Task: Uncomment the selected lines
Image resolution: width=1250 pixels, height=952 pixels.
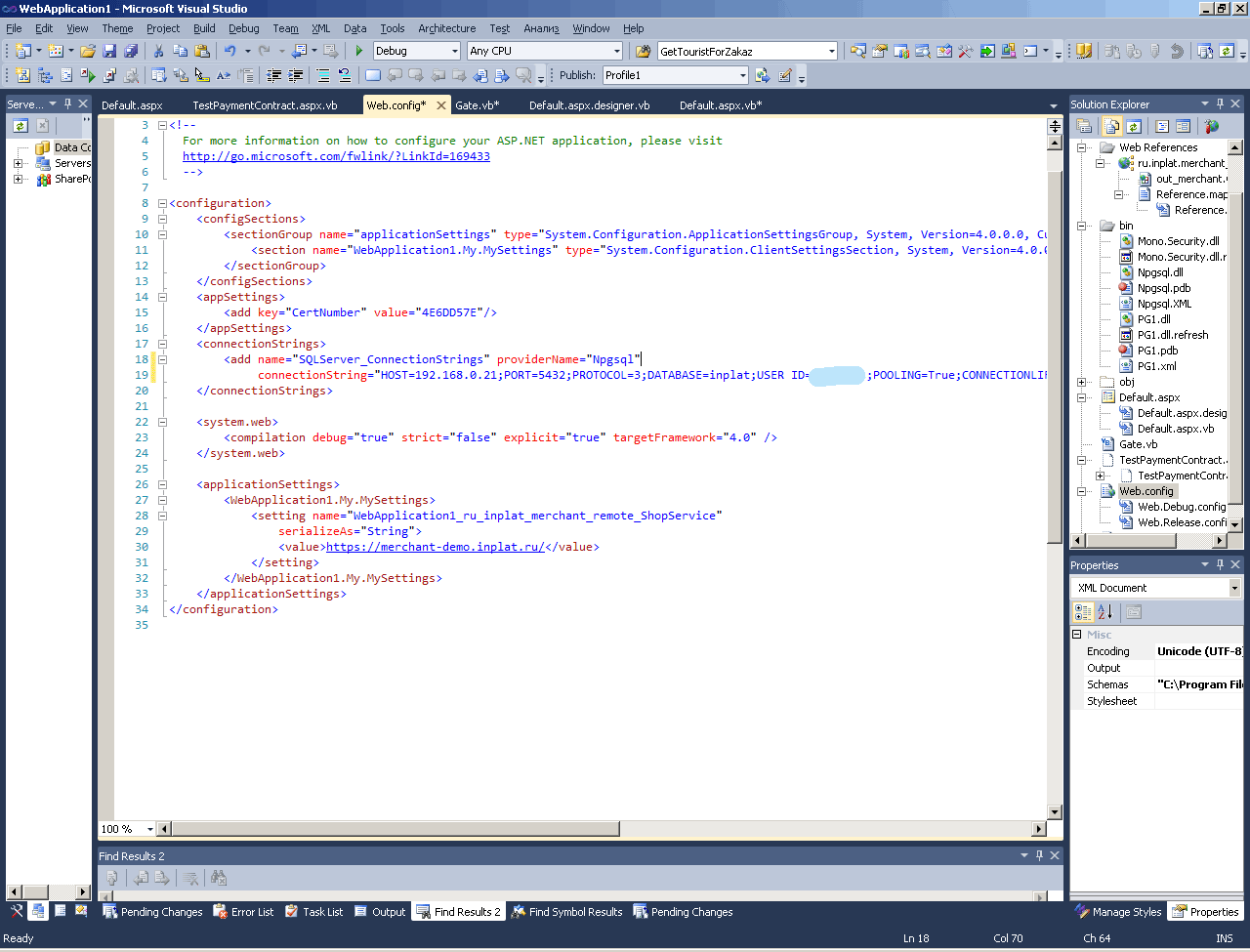Action: (345, 75)
